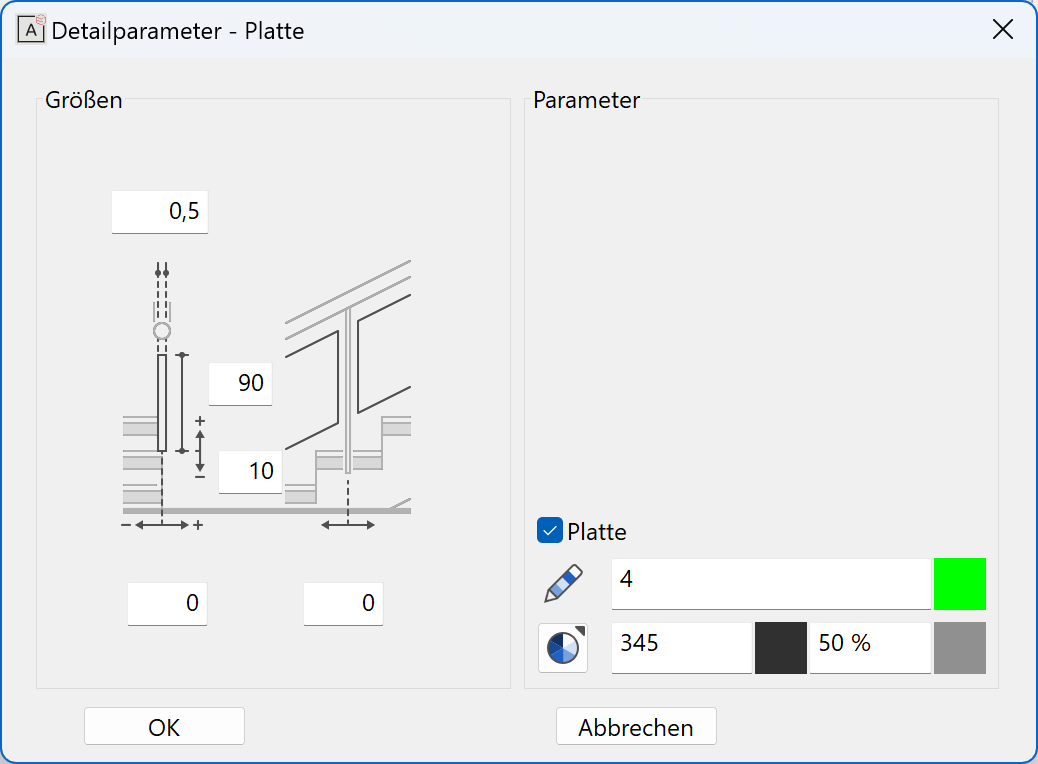Screen dimensions: 1038x764
Task: Click the left horizontal offset field showing 0
Action: coord(167,604)
